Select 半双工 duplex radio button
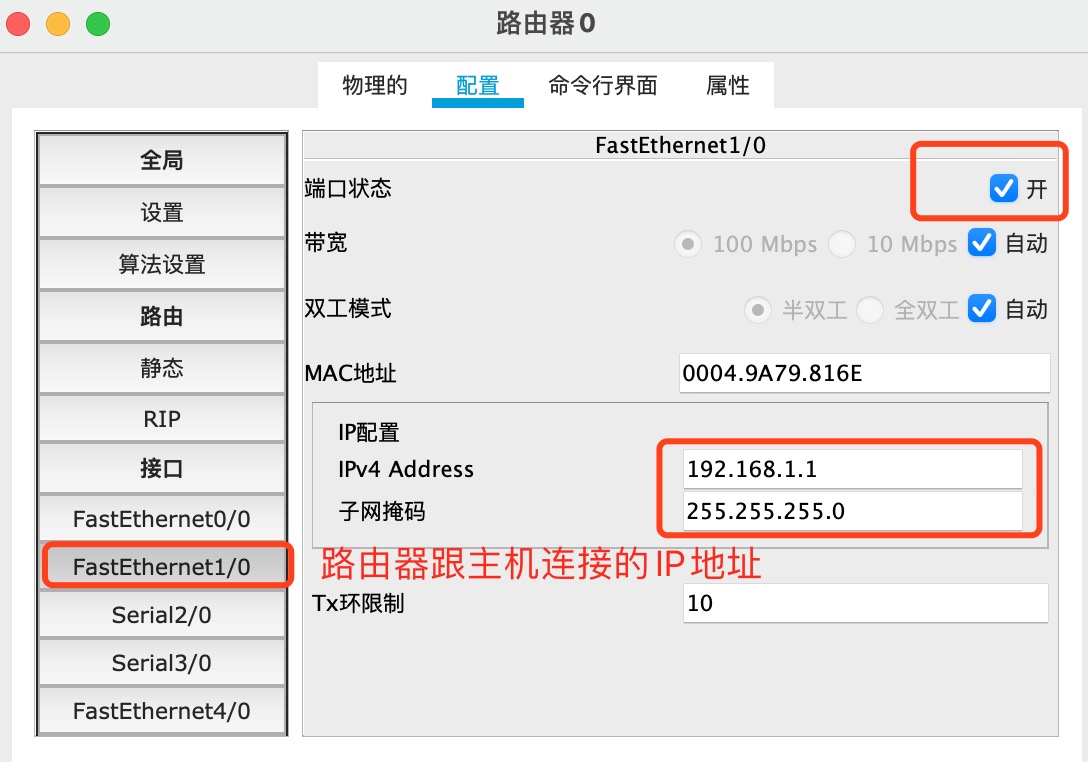Screen dimensions: 1088x762 (x=757, y=310)
